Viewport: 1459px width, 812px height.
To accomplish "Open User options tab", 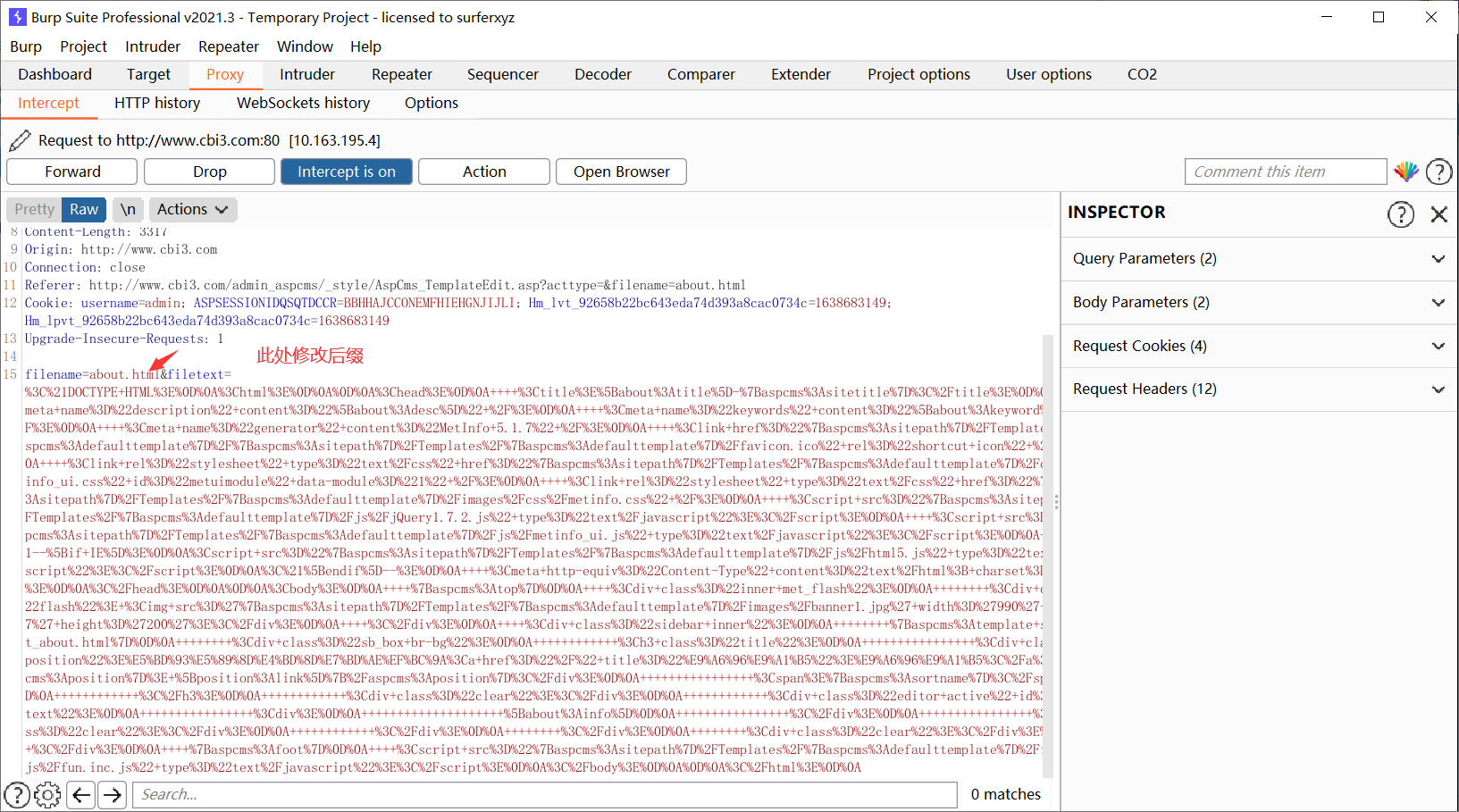I will [1049, 74].
